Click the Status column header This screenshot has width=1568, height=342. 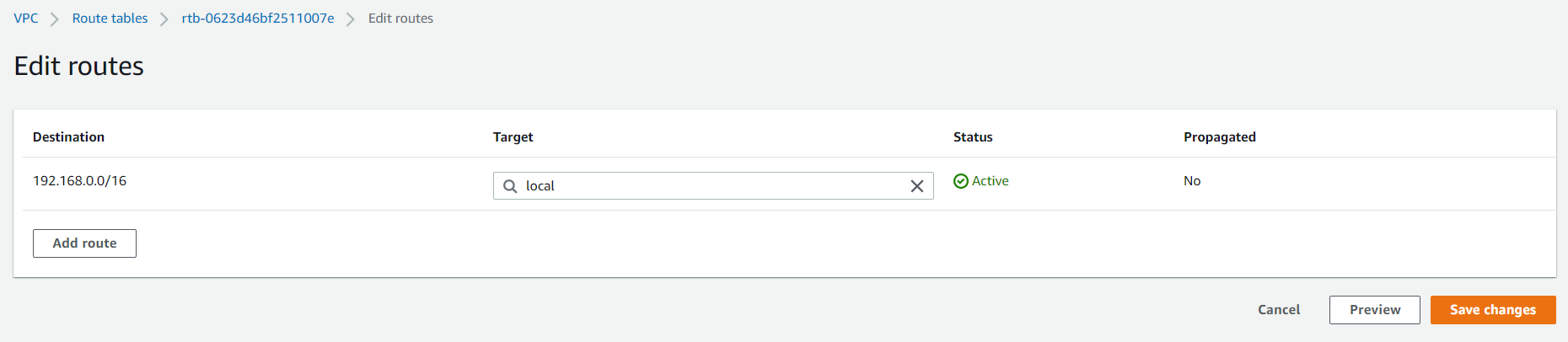973,137
